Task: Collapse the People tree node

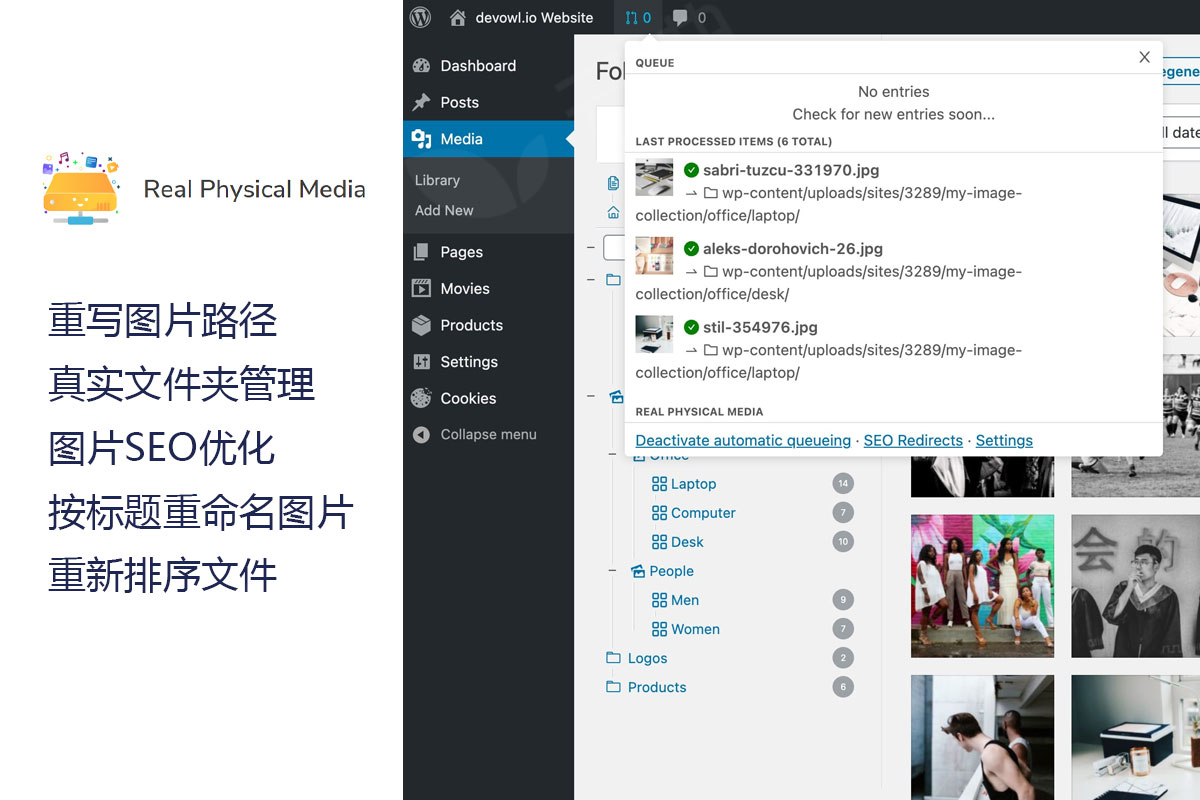Action: point(612,571)
